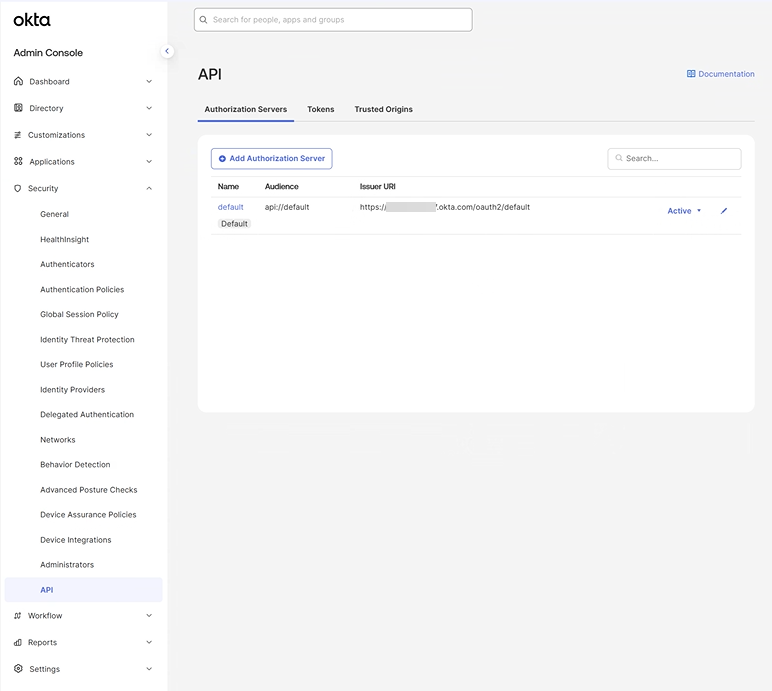Click the Applications grid icon
Screen dimensions: 772x691
coord(18,162)
